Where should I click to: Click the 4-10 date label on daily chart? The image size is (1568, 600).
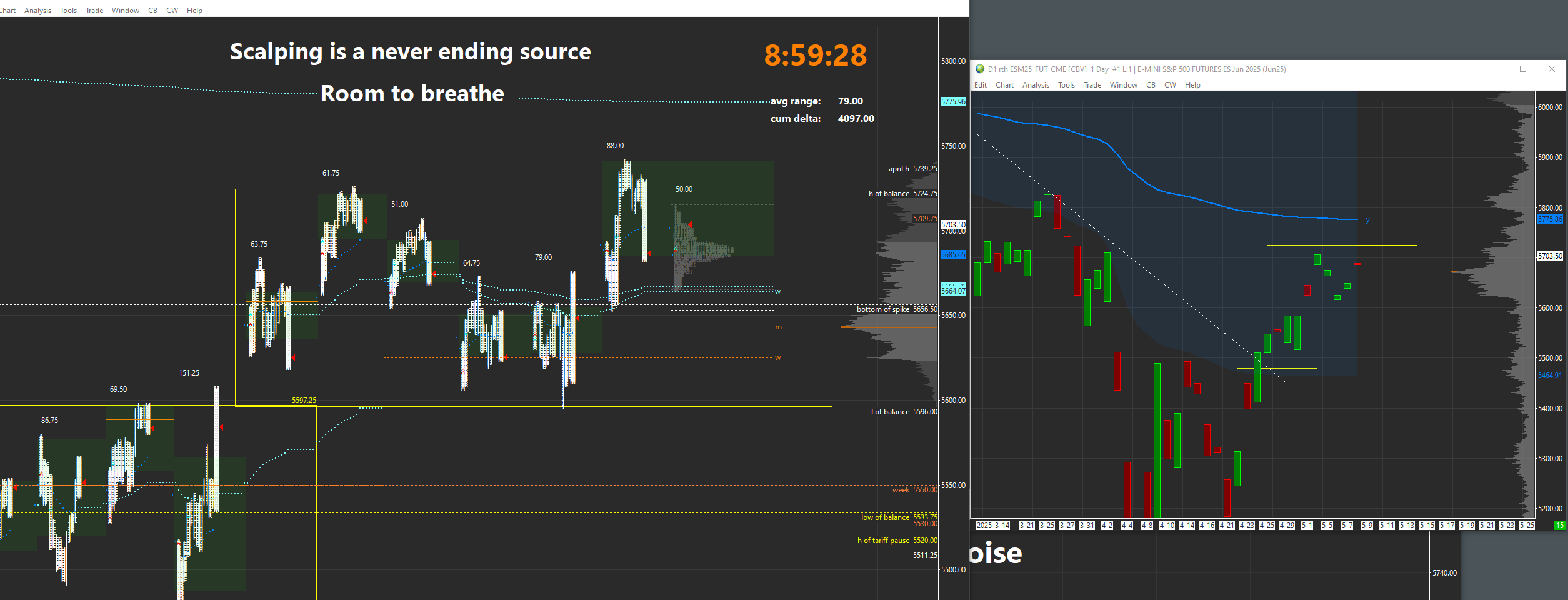click(1167, 526)
